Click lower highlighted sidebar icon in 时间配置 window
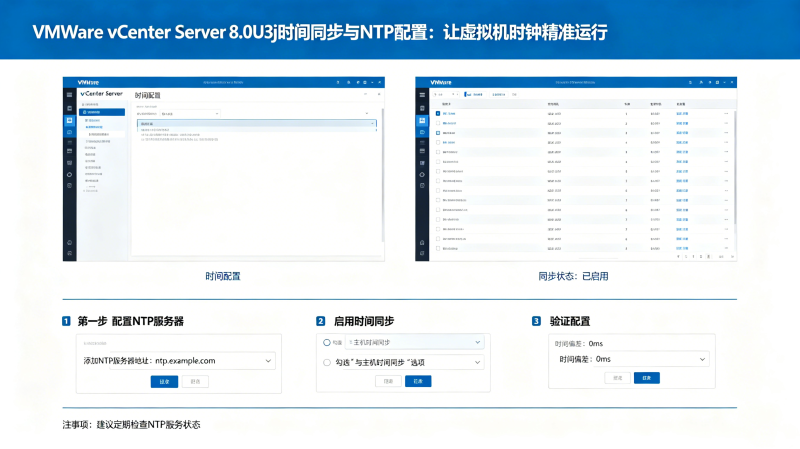 (x=70, y=132)
